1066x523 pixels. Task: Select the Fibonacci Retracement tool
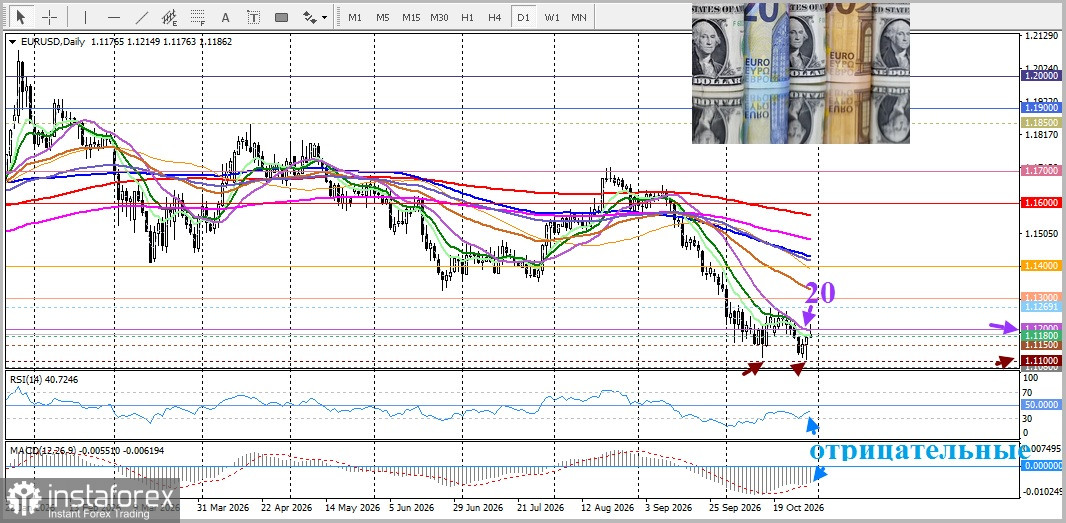click(198, 17)
